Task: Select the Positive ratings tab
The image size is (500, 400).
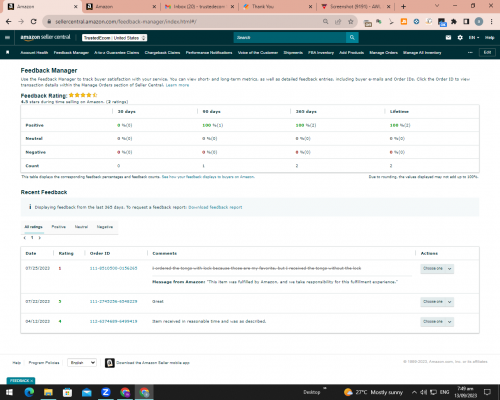Action: [58, 227]
